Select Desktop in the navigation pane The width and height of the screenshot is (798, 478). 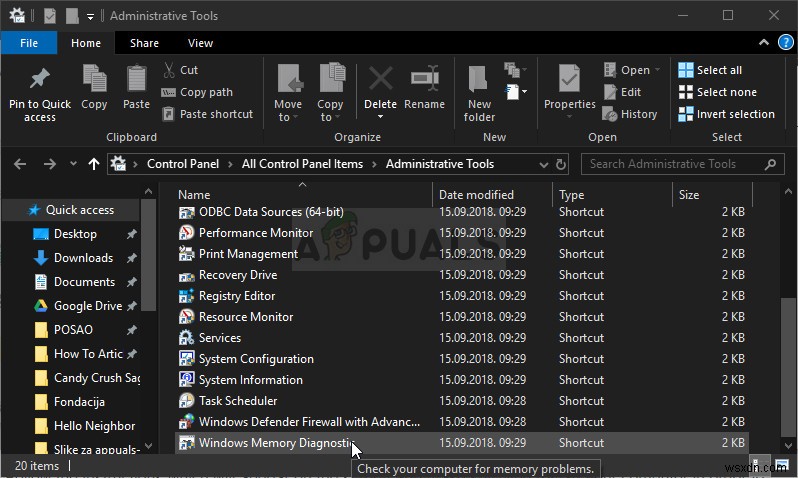(75, 234)
